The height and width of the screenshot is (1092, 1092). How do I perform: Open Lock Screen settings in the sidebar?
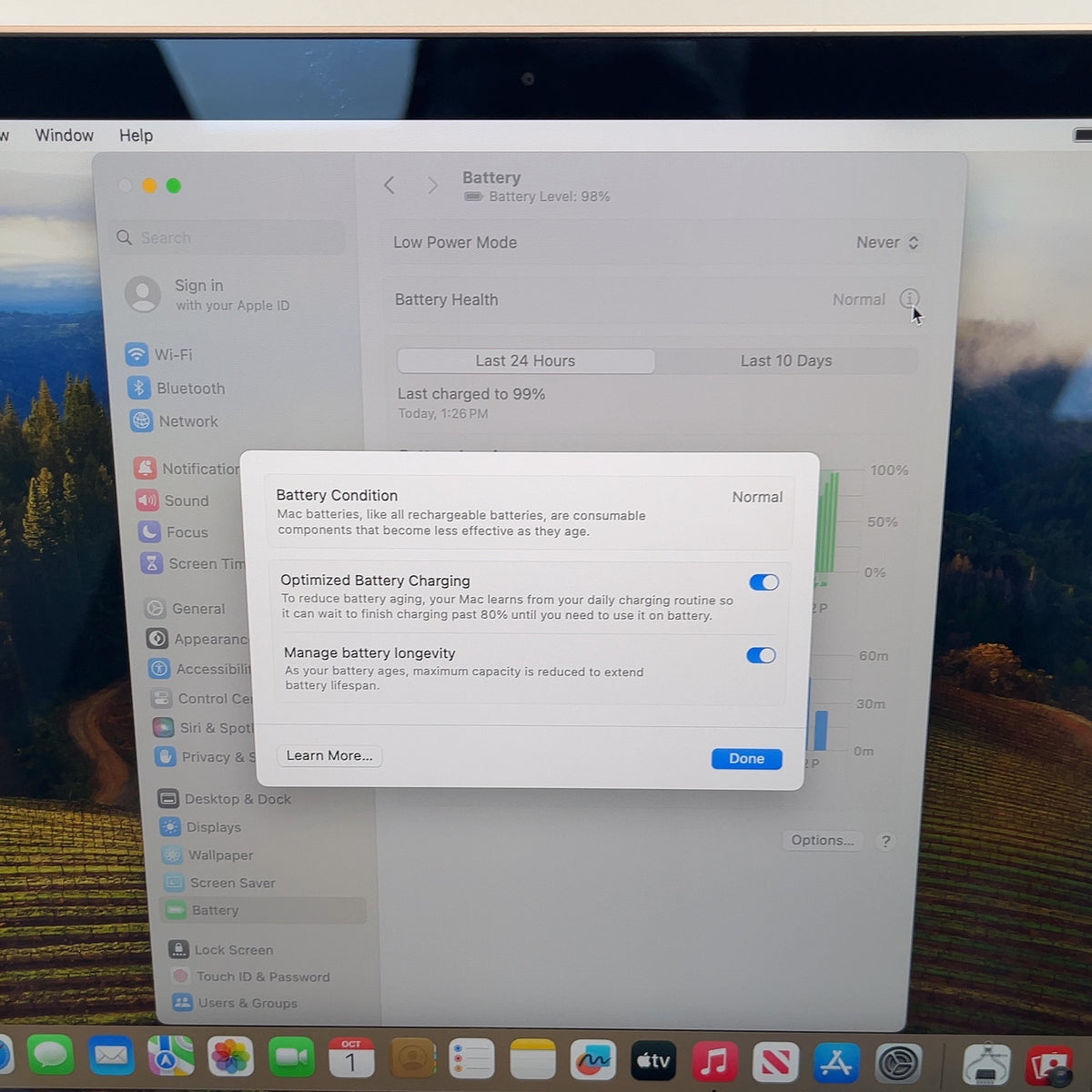pyautogui.click(x=221, y=950)
